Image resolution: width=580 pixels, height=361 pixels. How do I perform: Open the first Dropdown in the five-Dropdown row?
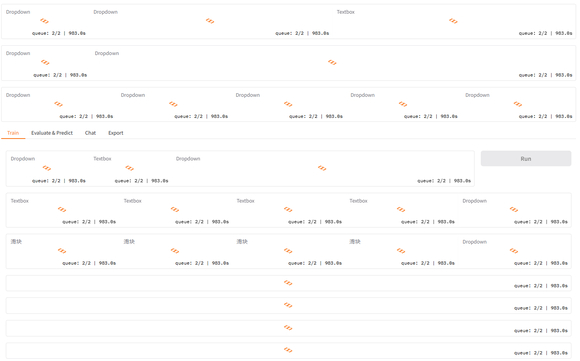[59, 105]
